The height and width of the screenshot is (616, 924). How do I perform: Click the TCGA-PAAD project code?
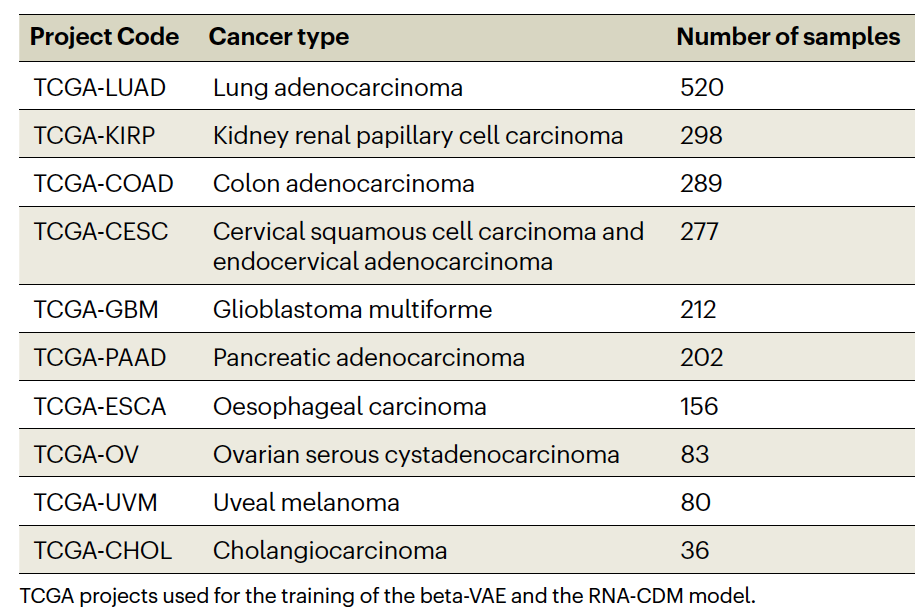[x=100, y=358]
